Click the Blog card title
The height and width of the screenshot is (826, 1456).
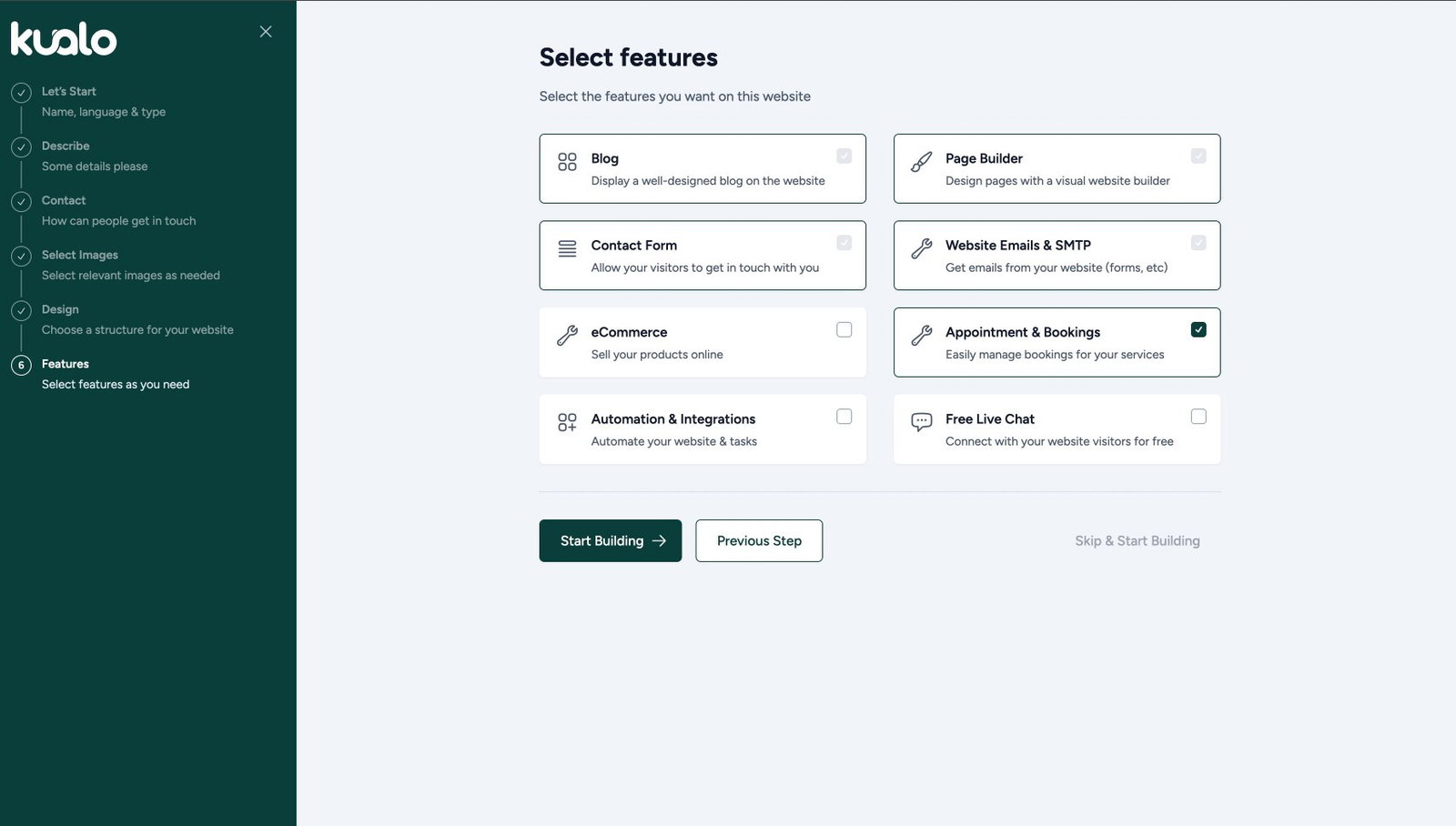pos(604,158)
